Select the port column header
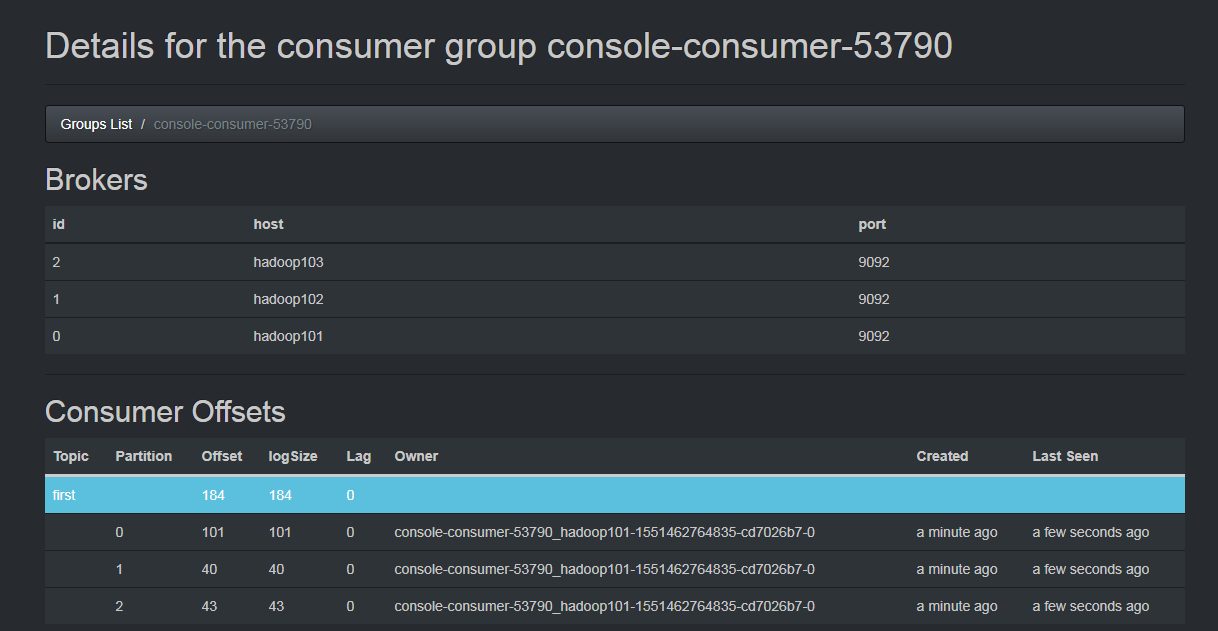Viewport: 1218px width, 631px height. coord(872,224)
